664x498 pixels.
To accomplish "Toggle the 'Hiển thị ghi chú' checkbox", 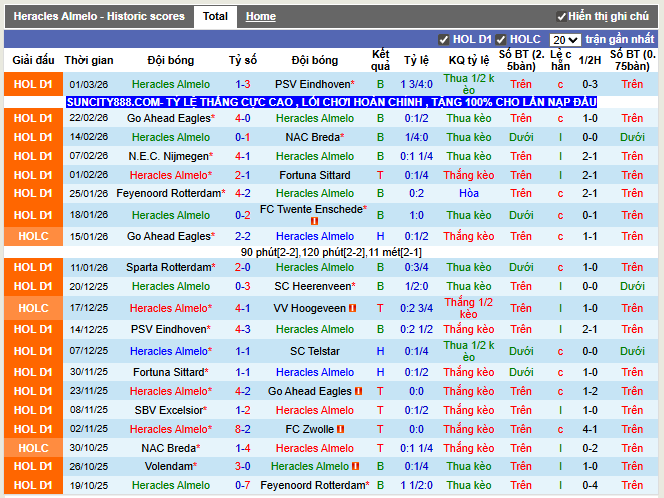I will coord(561,17).
